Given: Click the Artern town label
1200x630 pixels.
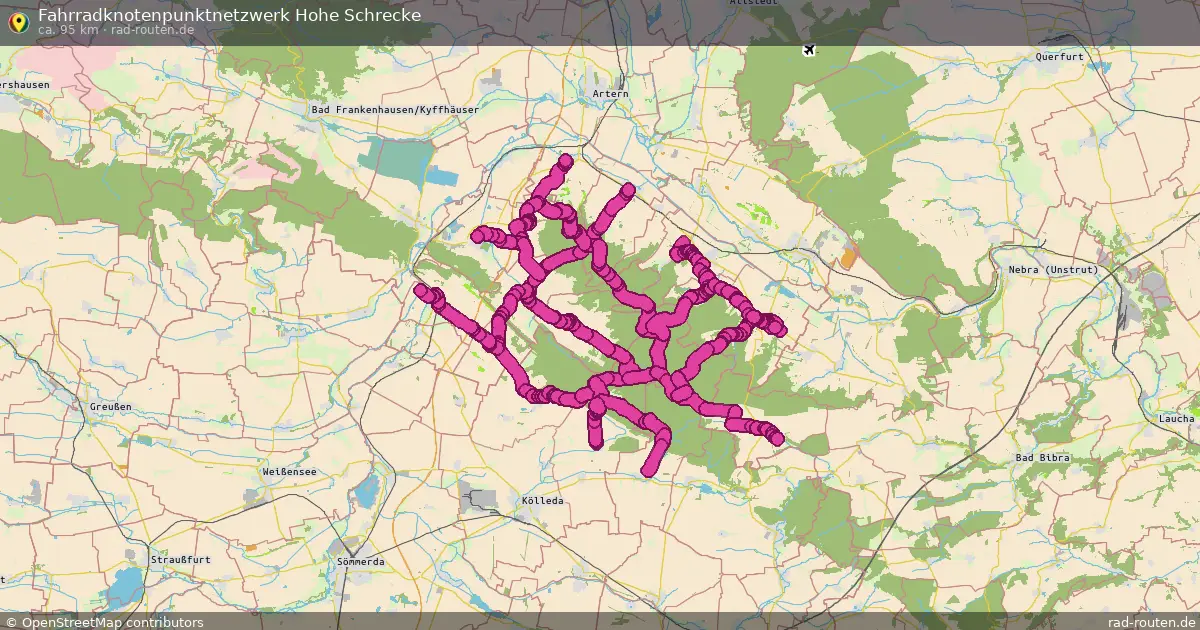Looking at the screenshot, I should [611, 94].
